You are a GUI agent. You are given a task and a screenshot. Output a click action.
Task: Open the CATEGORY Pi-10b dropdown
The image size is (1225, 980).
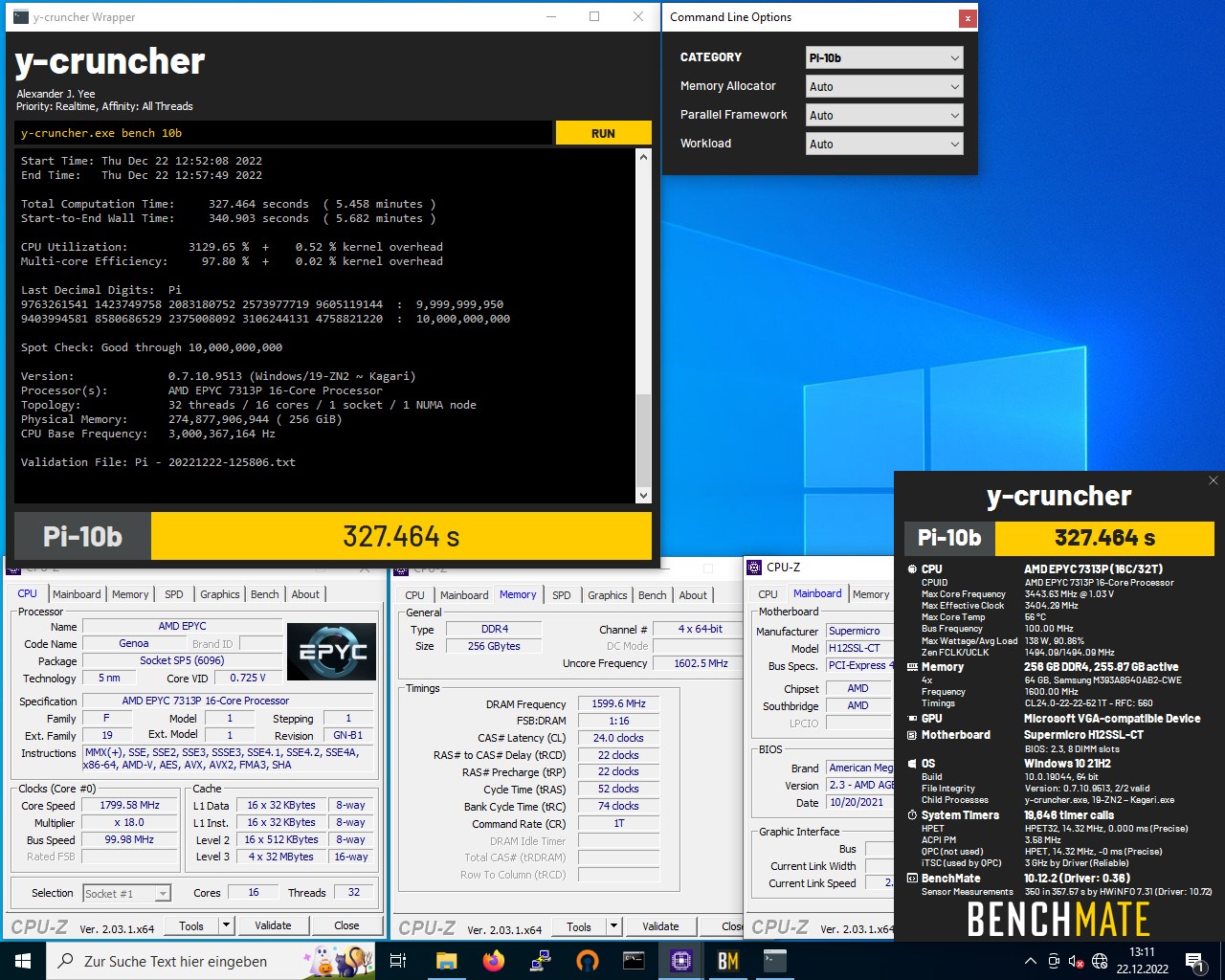coord(884,57)
